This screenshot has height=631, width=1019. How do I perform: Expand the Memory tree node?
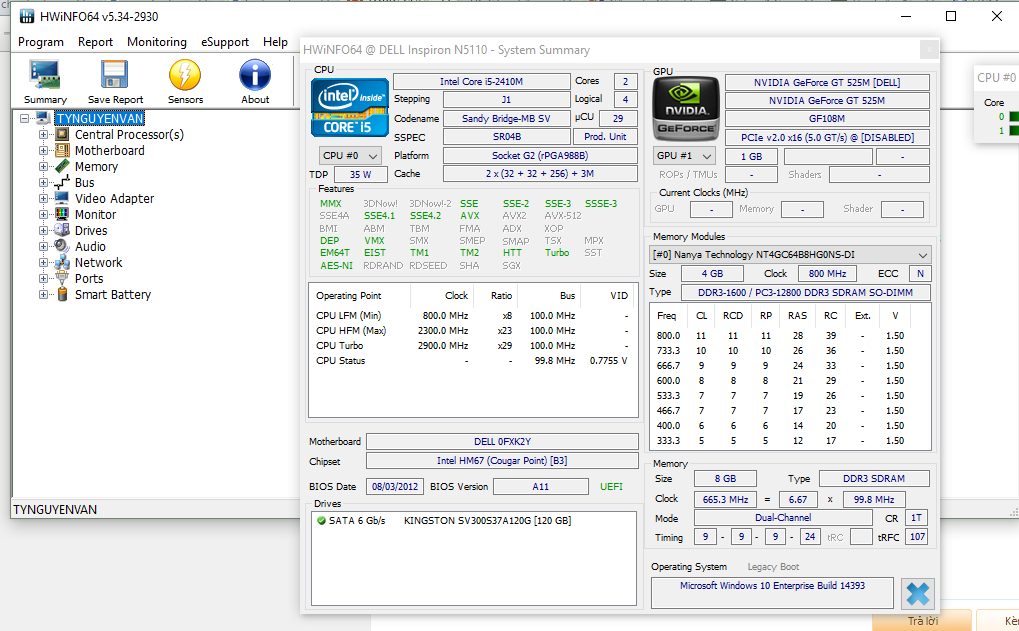point(43,166)
